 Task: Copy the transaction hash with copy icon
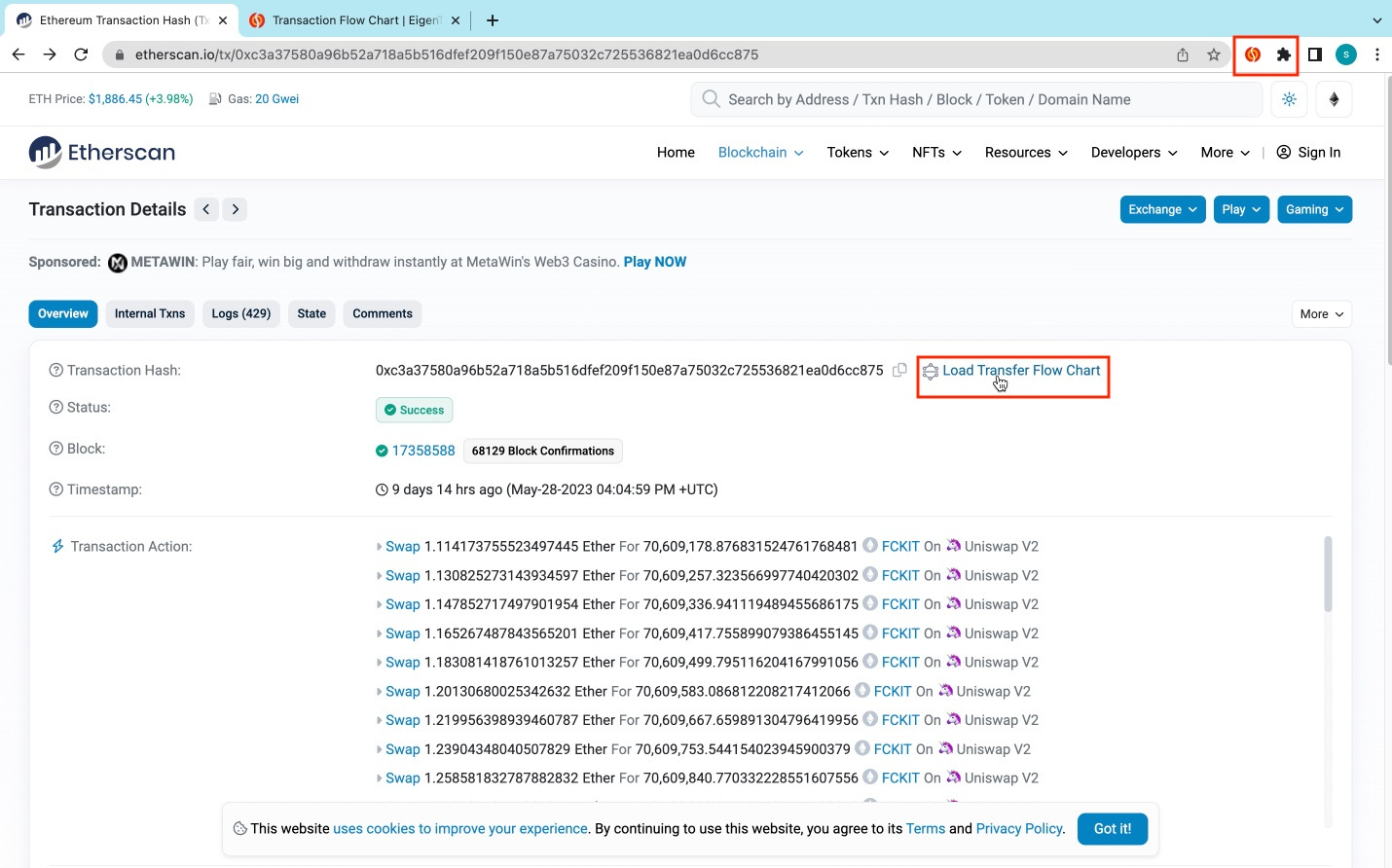coord(899,370)
